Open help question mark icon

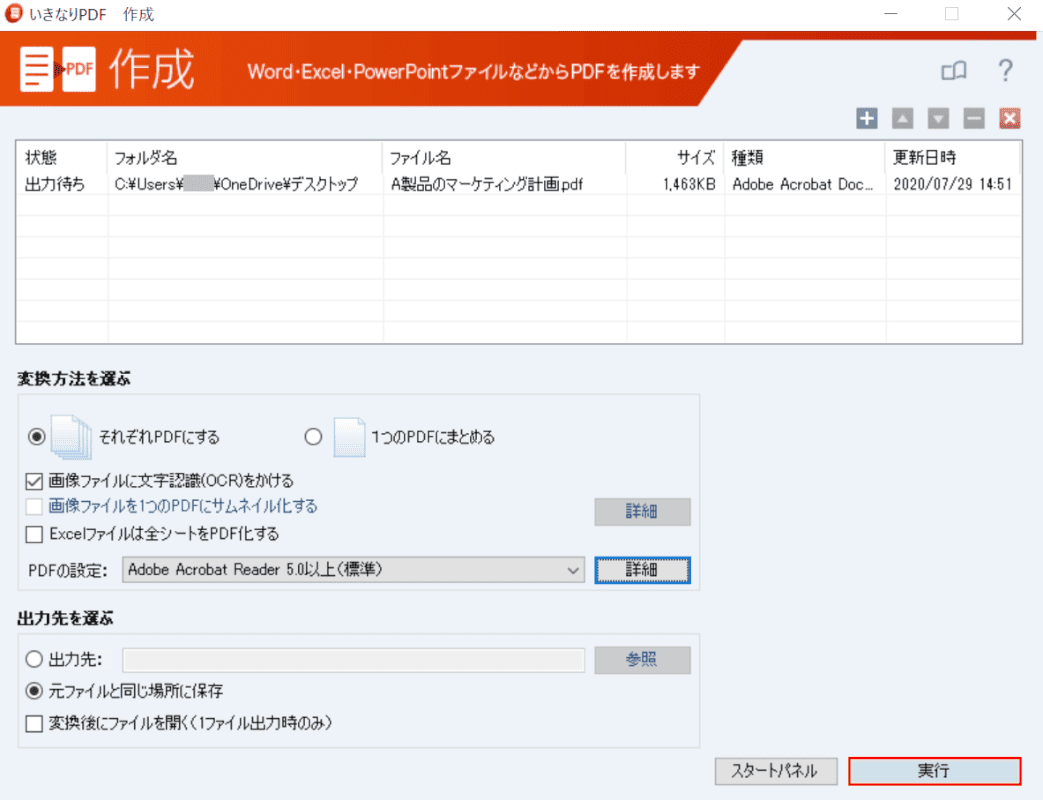(1006, 70)
